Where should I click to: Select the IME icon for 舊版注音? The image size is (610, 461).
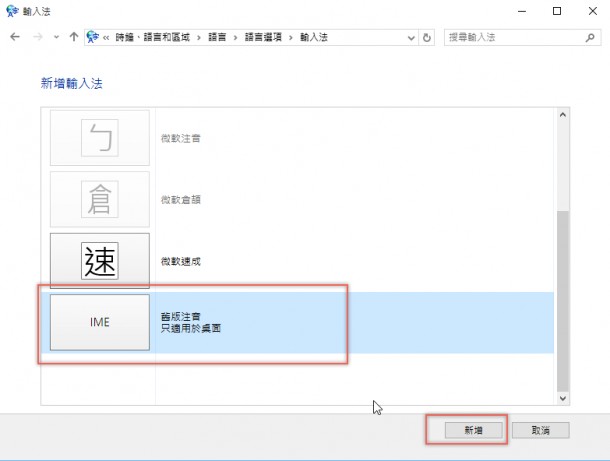[100, 322]
